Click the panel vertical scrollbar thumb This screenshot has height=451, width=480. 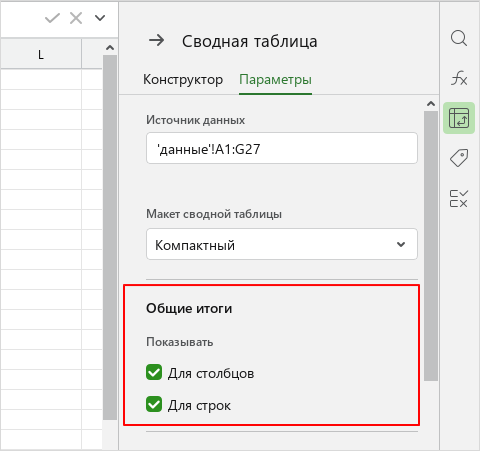click(431, 246)
